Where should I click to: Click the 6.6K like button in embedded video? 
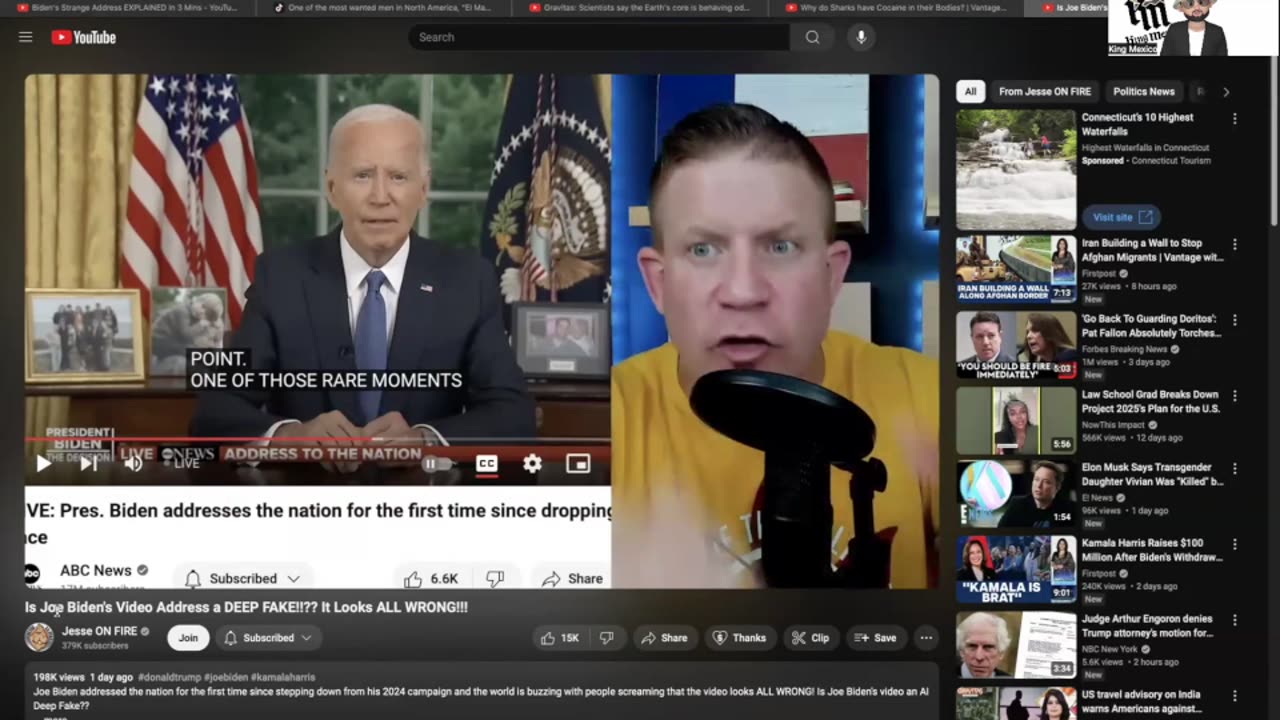[x=433, y=578]
